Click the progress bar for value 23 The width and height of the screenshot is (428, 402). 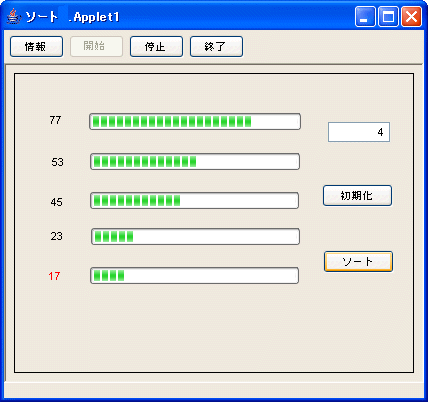point(195,237)
